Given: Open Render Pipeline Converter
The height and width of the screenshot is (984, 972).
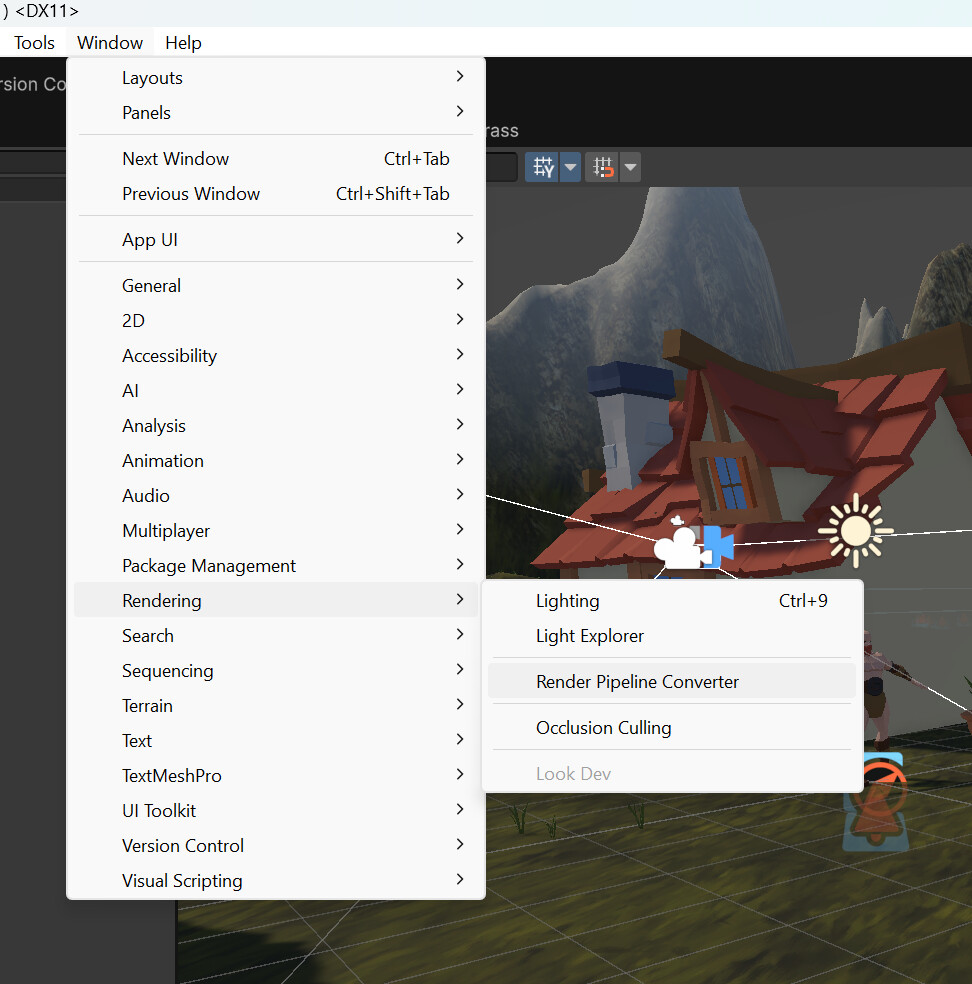Looking at the screenshot, I should (x=672, y=682).
